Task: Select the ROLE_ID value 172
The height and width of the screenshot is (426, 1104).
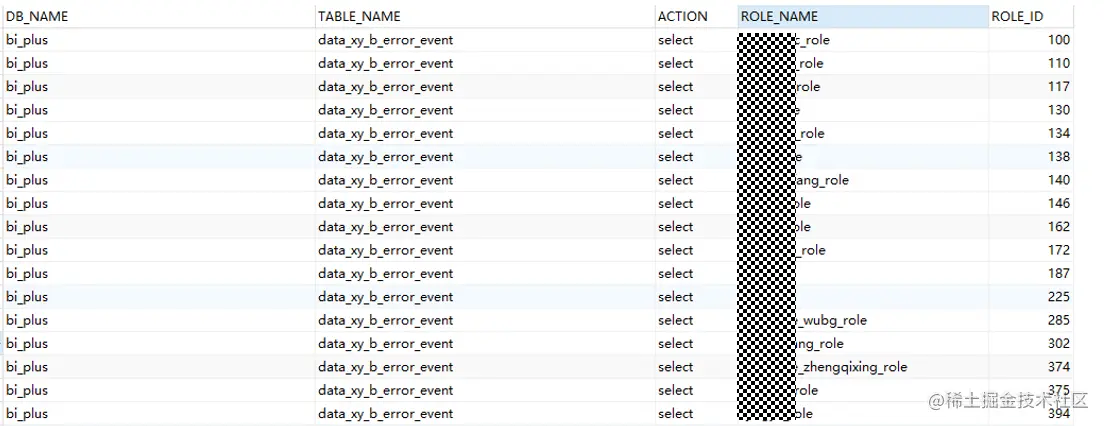Action: [1058, 250]
